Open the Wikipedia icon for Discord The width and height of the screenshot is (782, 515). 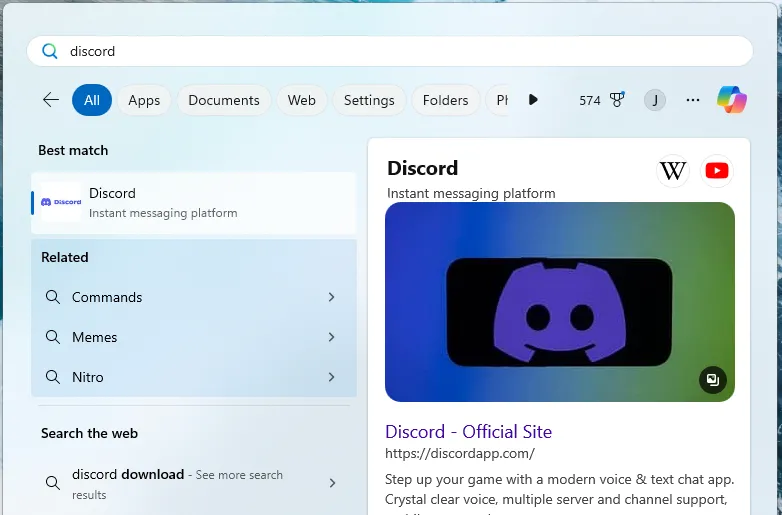click(673, 171)
